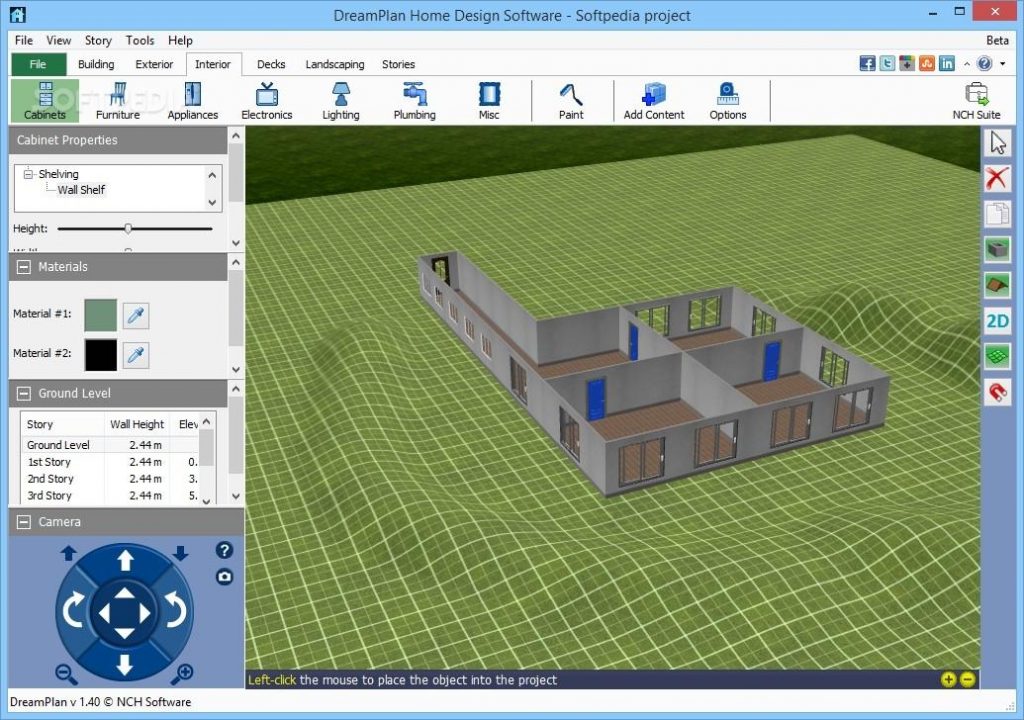Select the copy object tool
This screenshot has width=1024, height=720.
[996, 213]
